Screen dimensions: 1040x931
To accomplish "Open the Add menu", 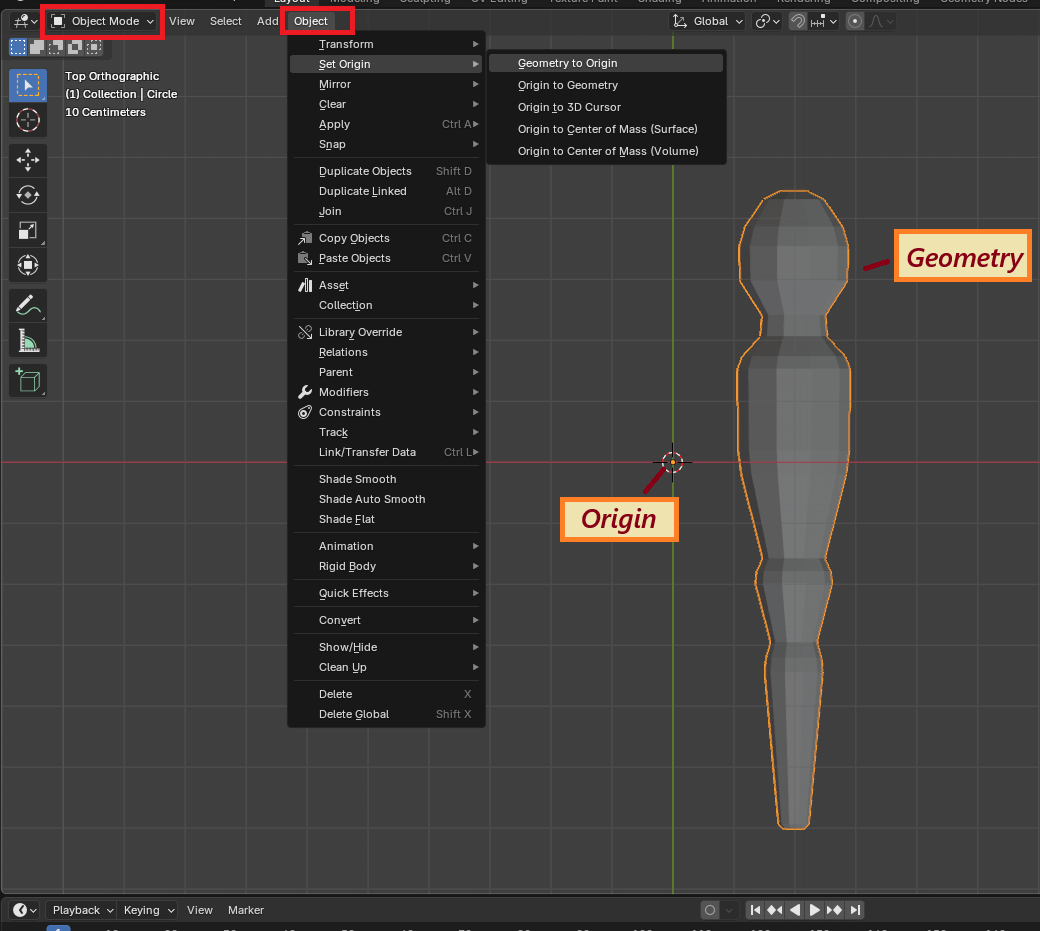I will click(x=267, y=21).
